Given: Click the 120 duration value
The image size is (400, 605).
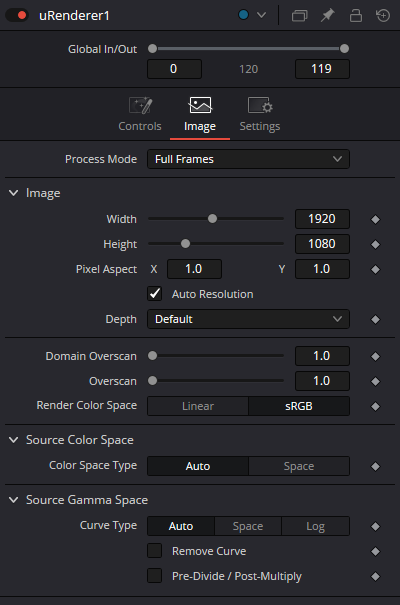Looking at the screenshot, I should [248, 69].
